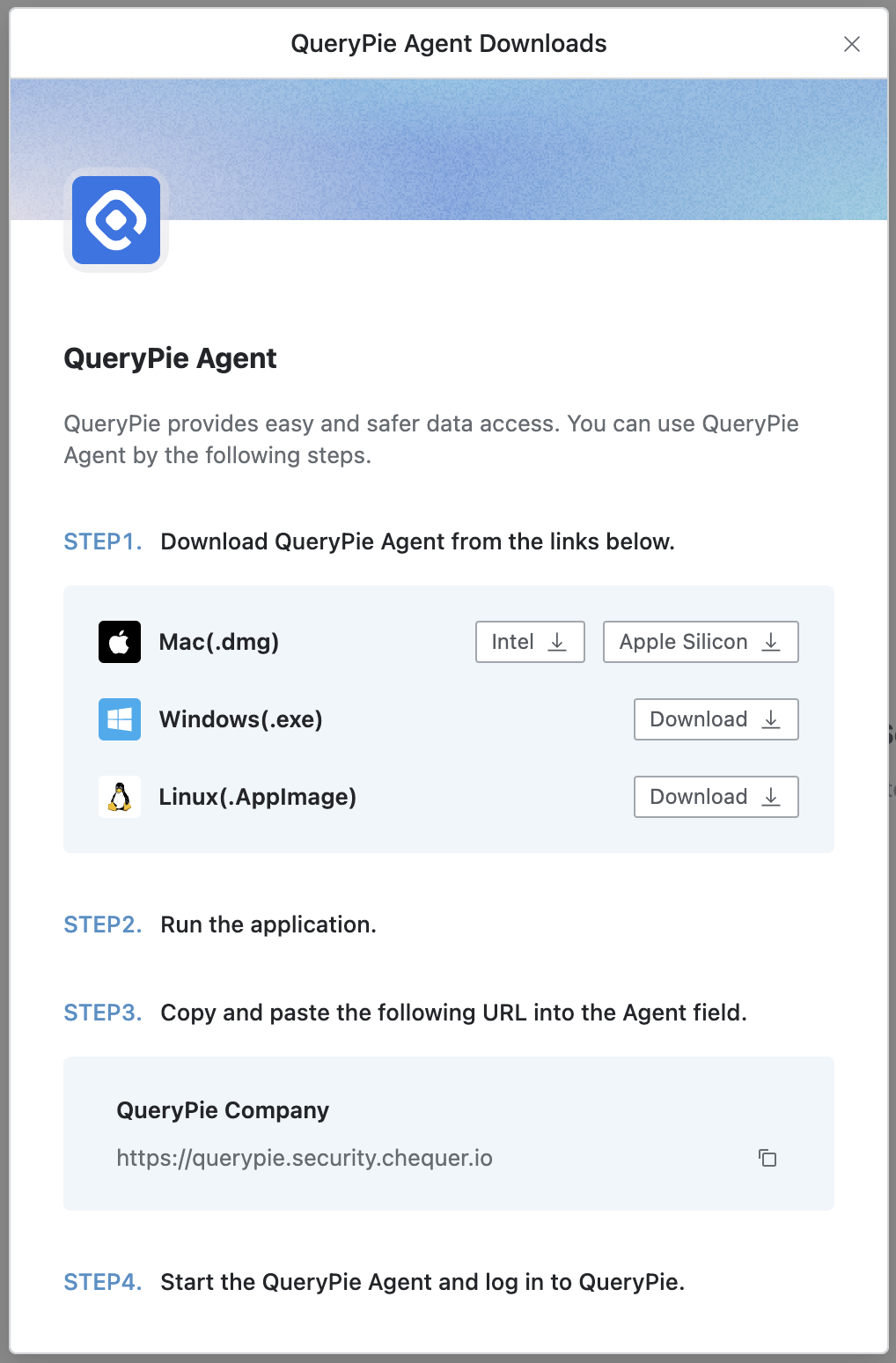Click the QueryPie app logo icon
Image resolution: width=896 pixels, height=1363 pixels.
[x=116, y=220]
